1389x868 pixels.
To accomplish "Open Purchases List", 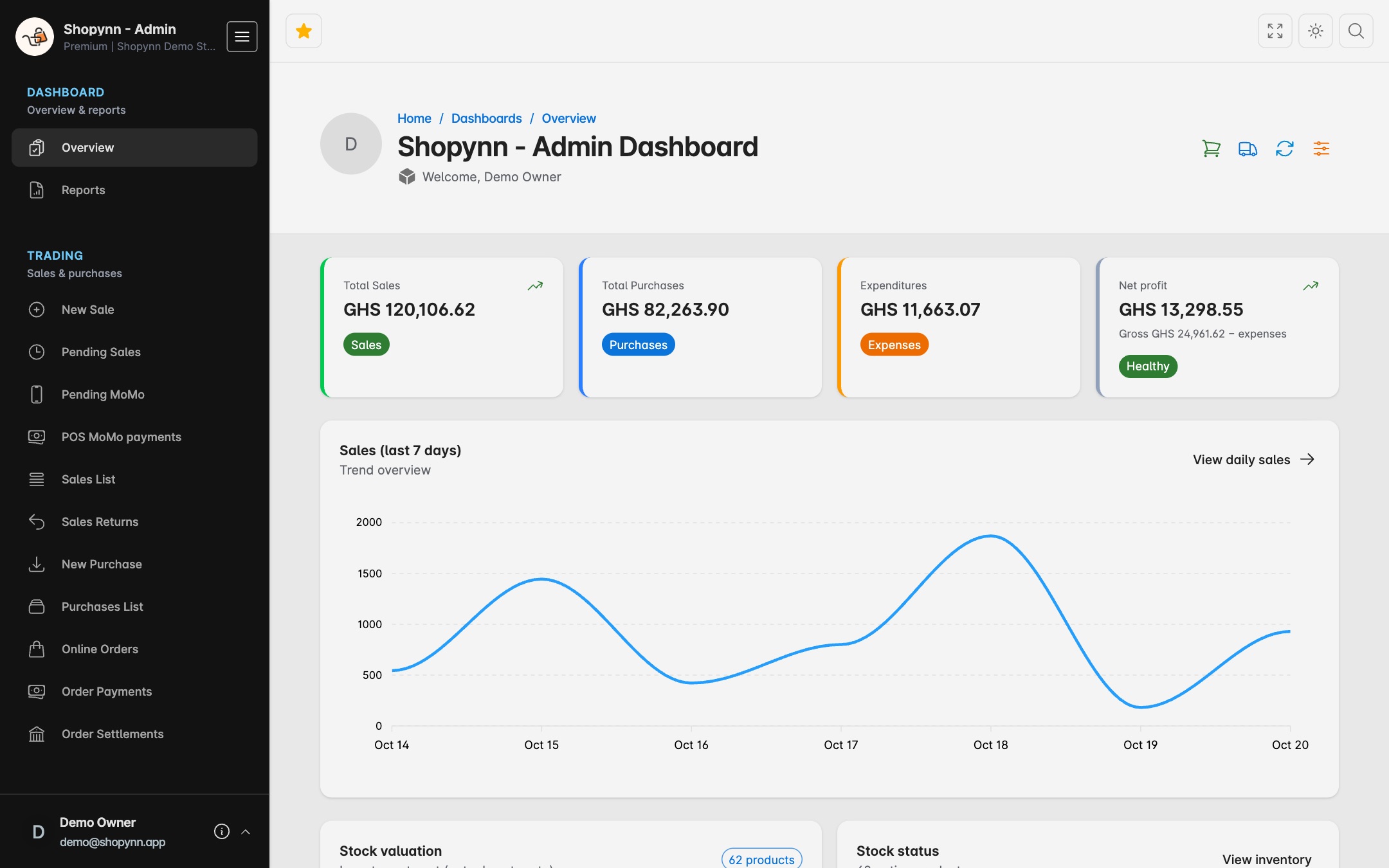I will (134, 606).
